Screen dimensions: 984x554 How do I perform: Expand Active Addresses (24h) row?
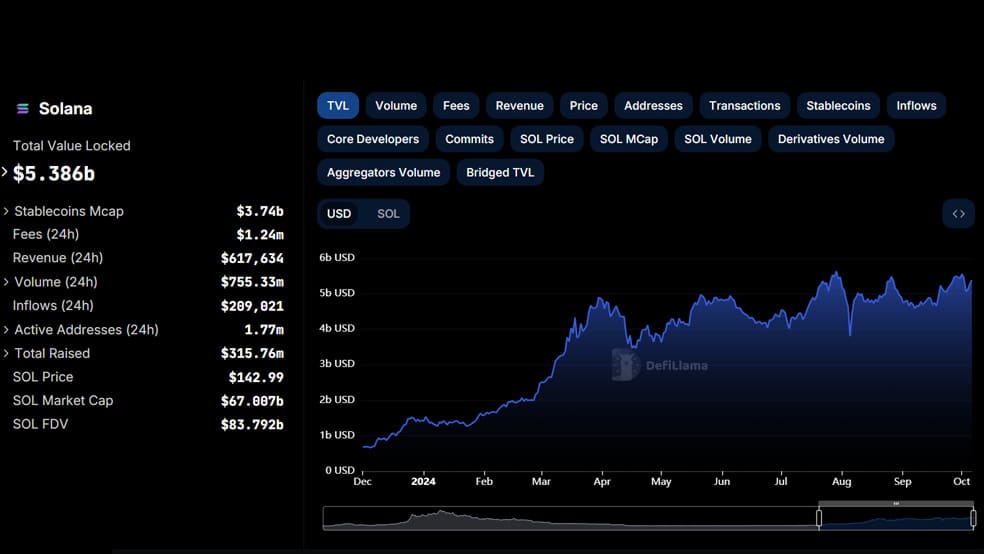coord(6,330)
